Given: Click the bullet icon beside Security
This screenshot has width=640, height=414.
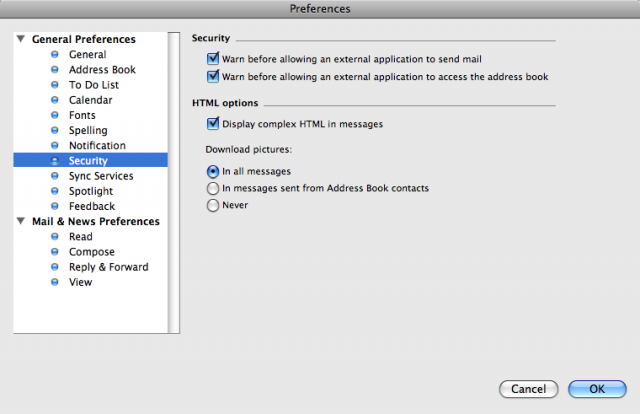Looking at the screenshot, I should point(55,160).
